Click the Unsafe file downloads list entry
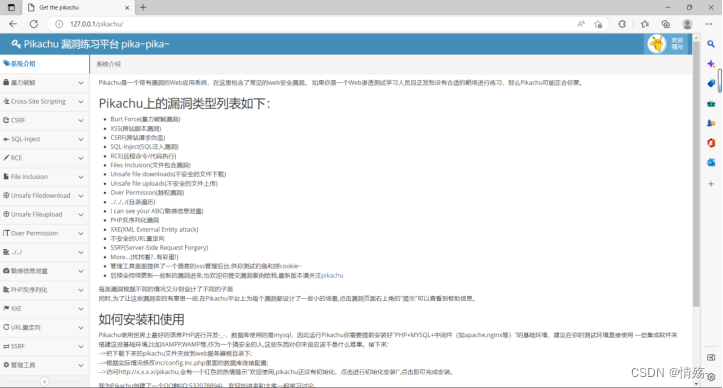The height and width of the screenshot is (388, 723). 168,174
